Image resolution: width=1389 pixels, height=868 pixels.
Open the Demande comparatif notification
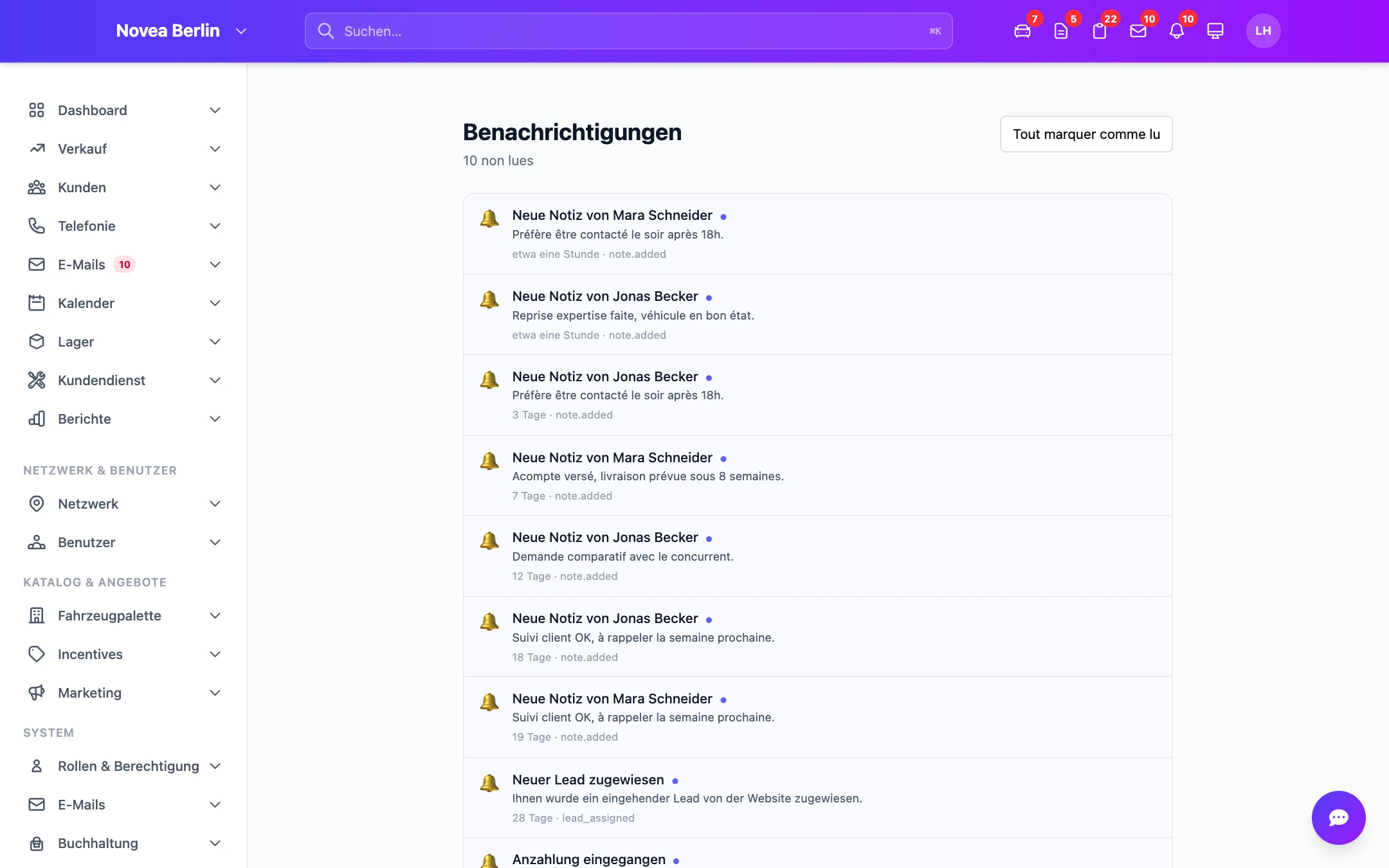coord(818,556)
